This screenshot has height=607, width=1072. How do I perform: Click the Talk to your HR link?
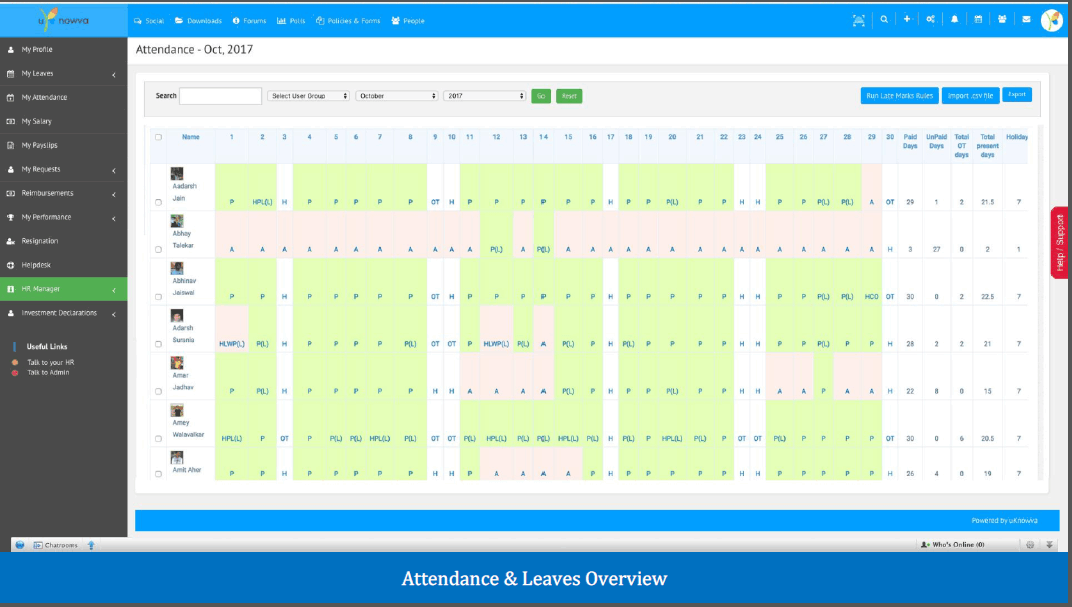click(51, 362)
